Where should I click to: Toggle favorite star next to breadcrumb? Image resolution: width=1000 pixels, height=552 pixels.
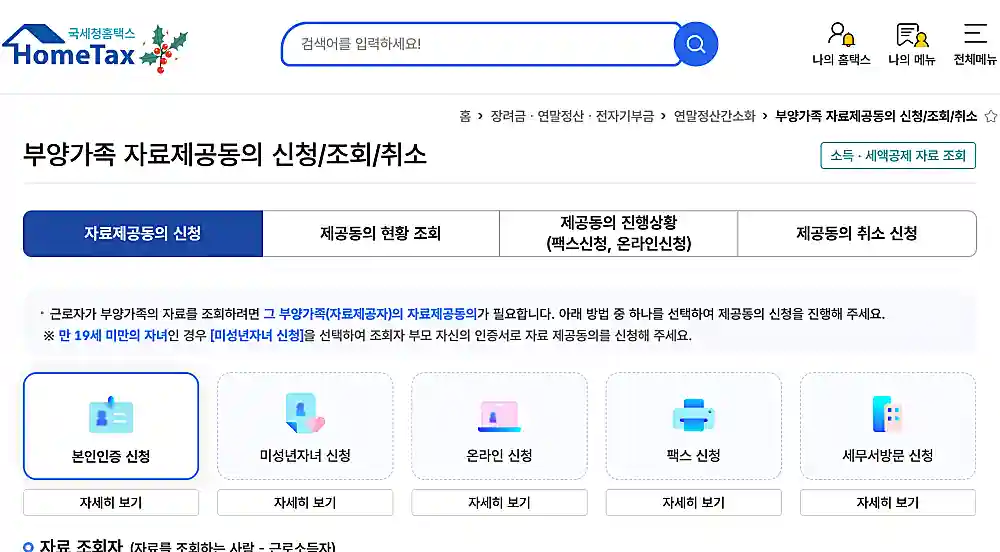click(x=990, y=116)
